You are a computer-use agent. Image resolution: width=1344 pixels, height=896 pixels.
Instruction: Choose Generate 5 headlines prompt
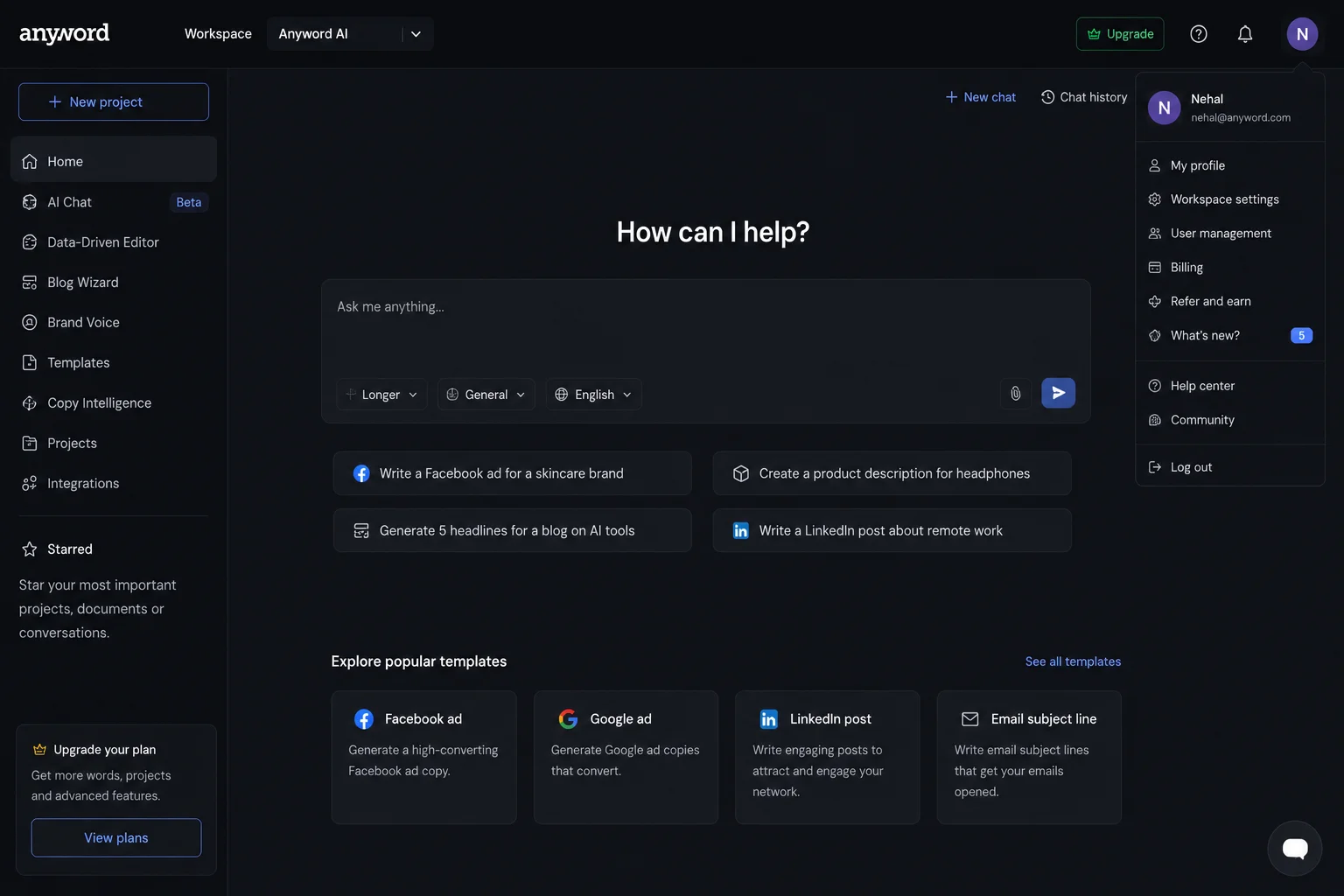click(x=513, y=530)
